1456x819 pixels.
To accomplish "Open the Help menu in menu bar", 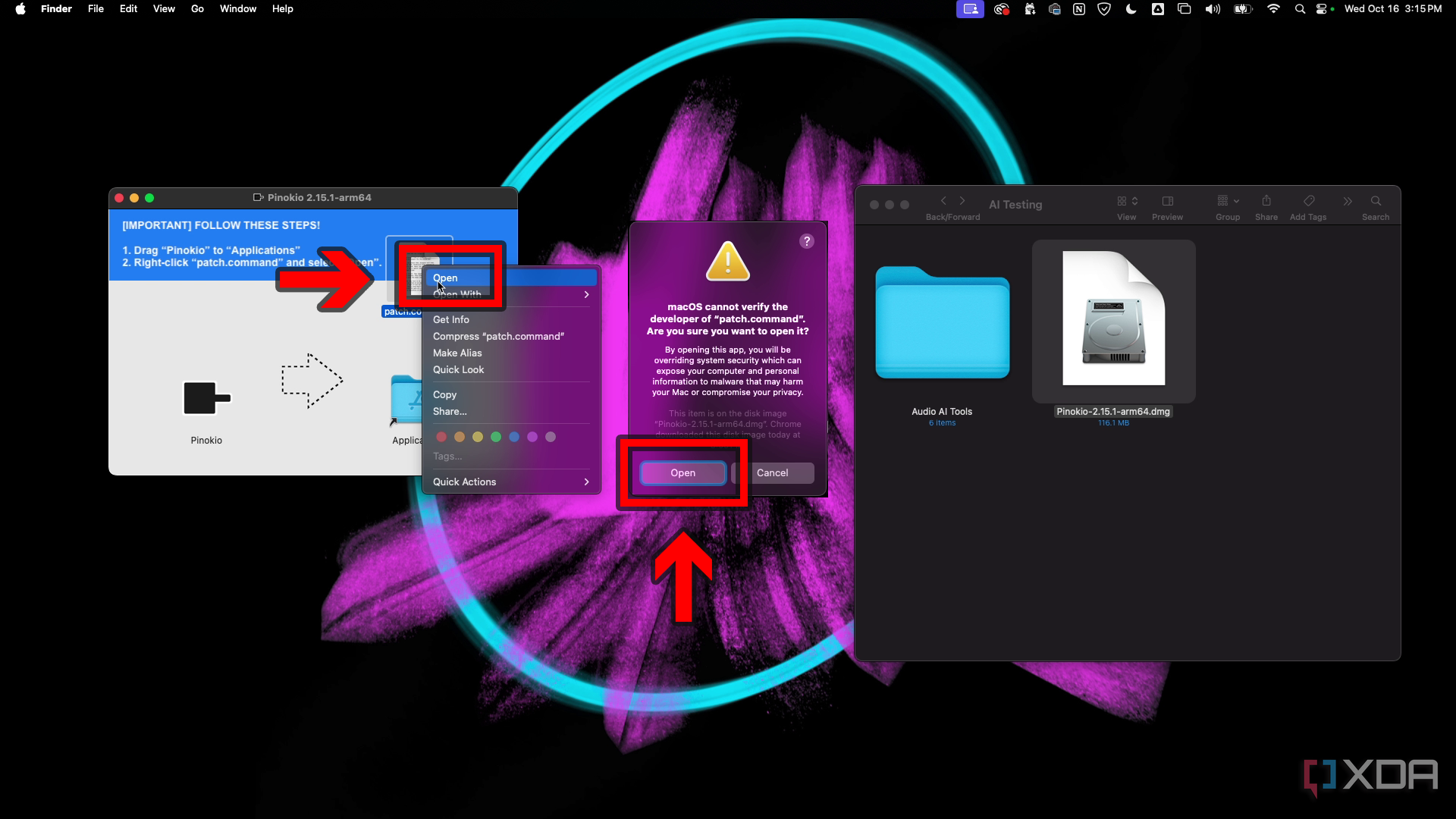I will click(x=283, y=9).
